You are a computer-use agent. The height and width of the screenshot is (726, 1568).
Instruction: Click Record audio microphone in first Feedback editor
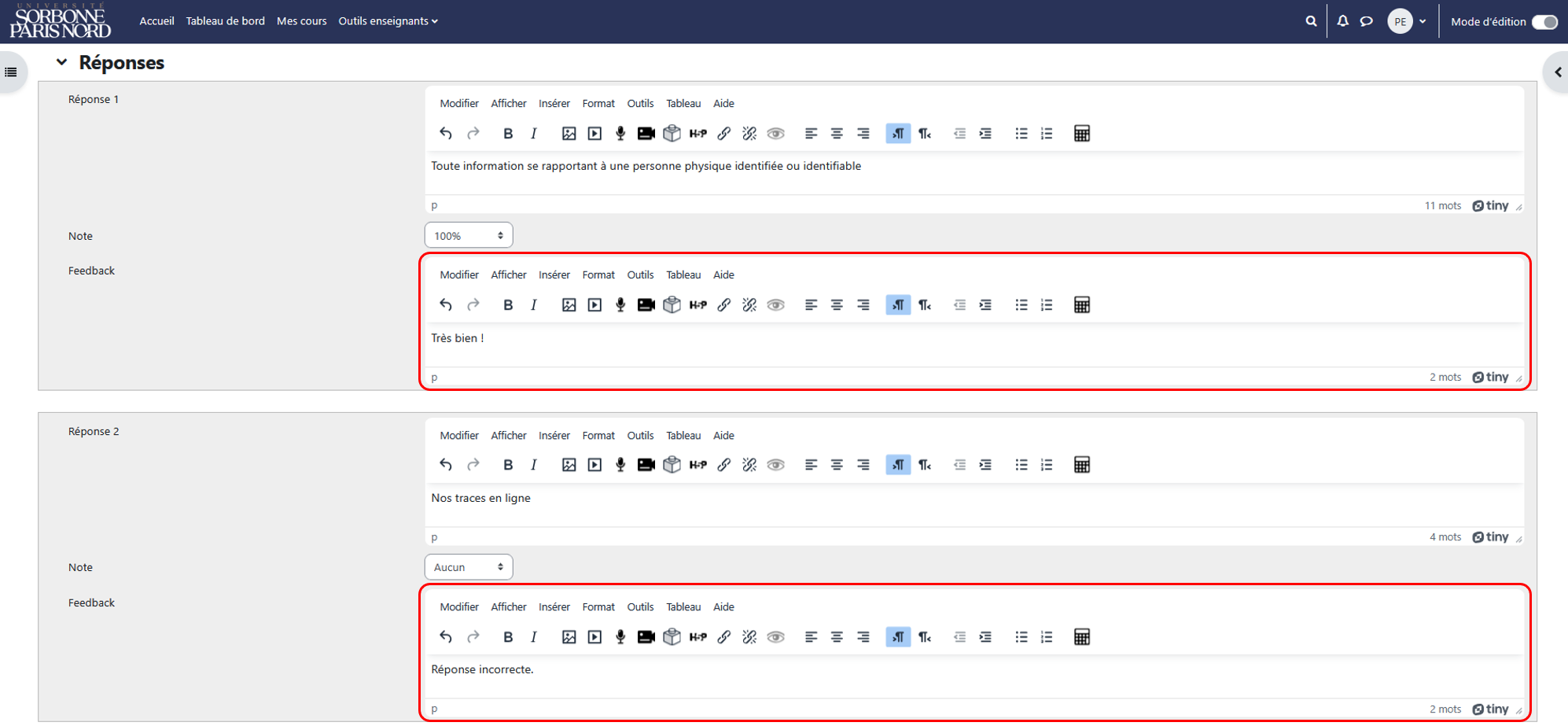click(620, 305)
